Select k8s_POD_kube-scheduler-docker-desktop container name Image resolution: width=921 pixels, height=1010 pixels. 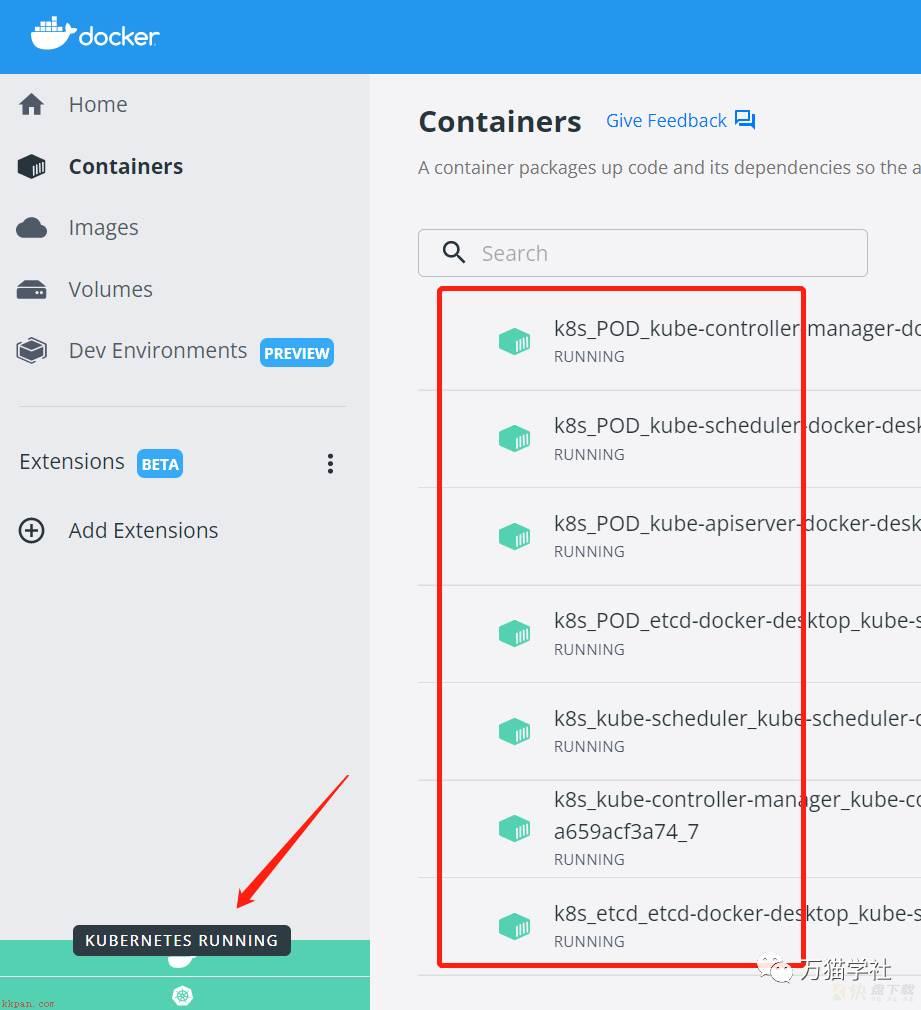737,426
